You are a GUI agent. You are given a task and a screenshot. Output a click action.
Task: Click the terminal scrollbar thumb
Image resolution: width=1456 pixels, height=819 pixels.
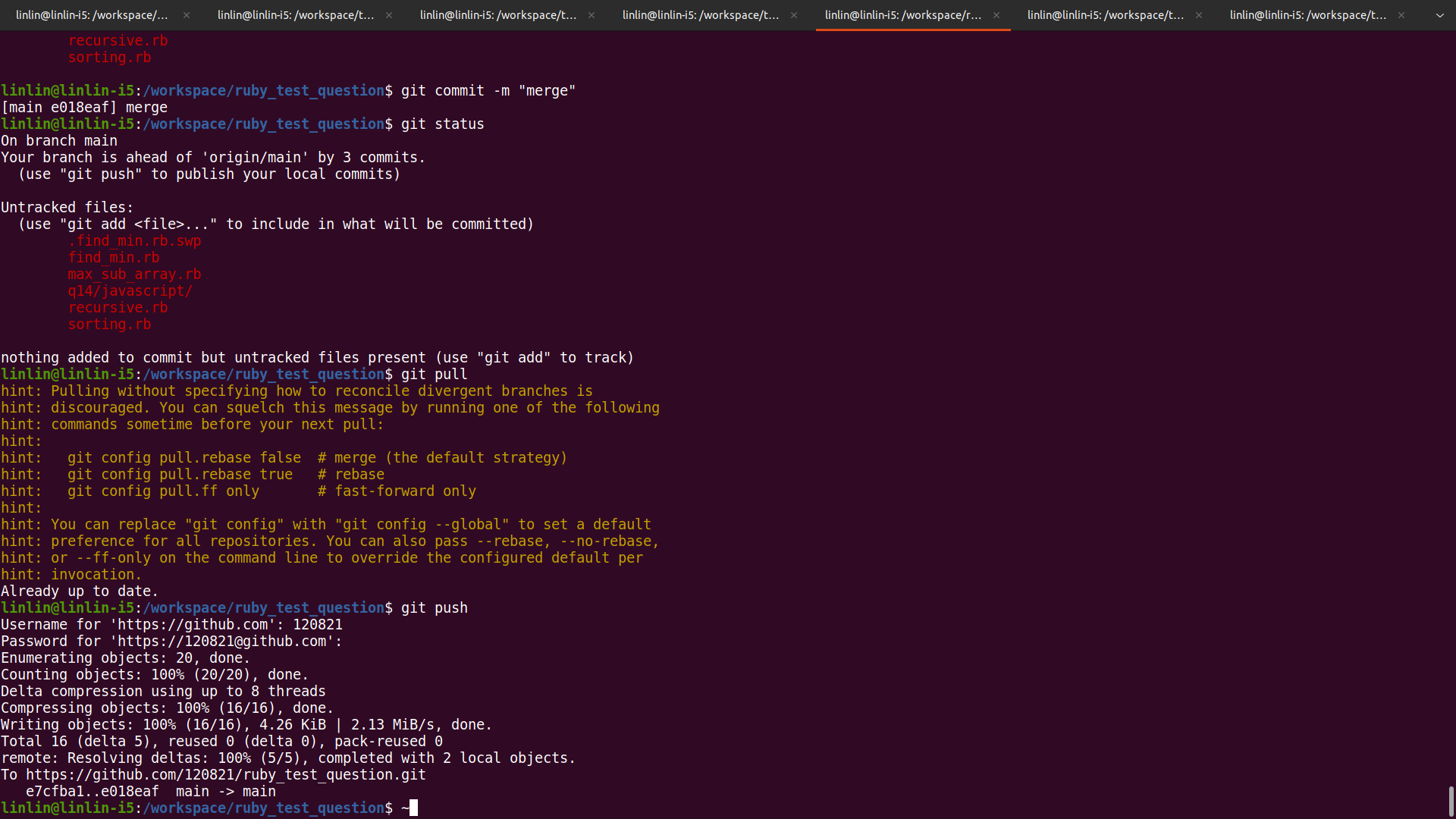pos(1451,801)
